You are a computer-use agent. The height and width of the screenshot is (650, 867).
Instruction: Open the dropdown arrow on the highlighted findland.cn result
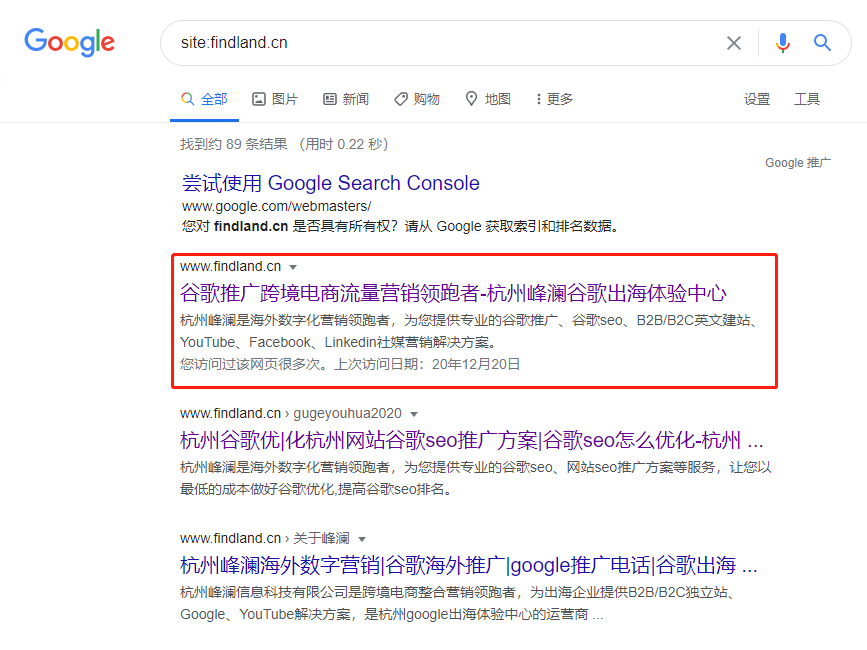(x=293, y=266)
